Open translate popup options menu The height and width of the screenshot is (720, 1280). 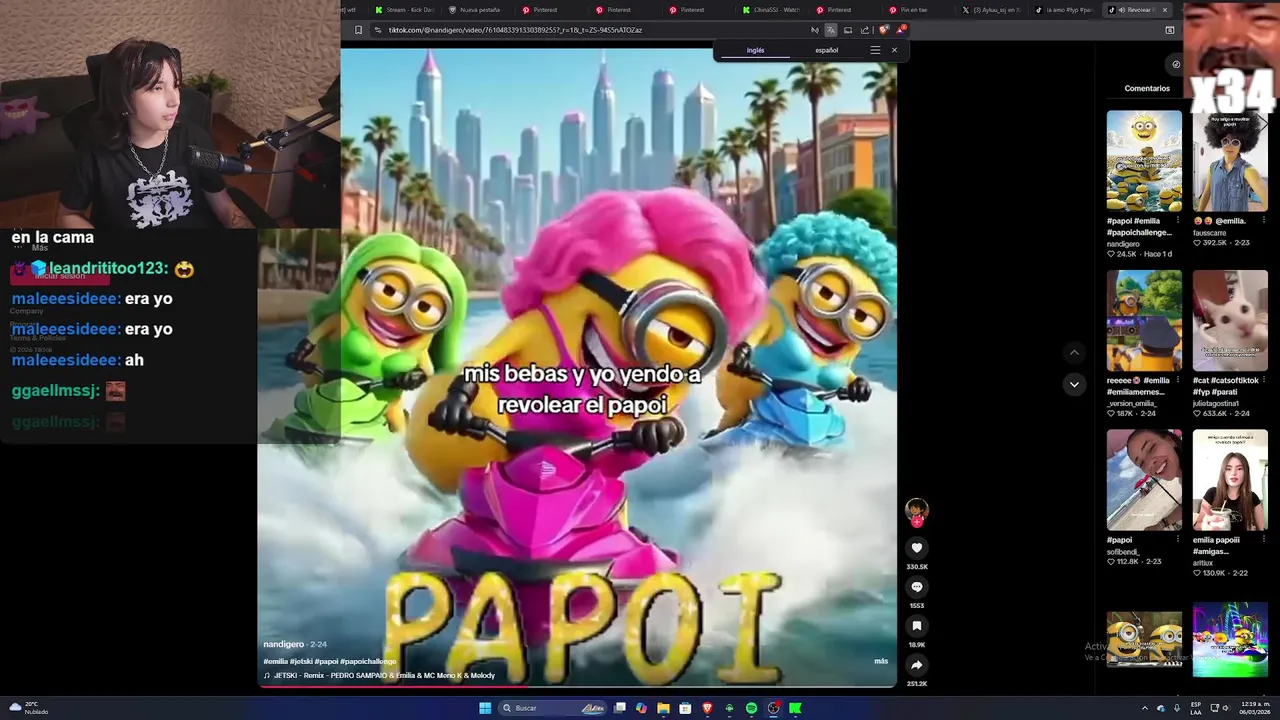[x=875, y=50]
